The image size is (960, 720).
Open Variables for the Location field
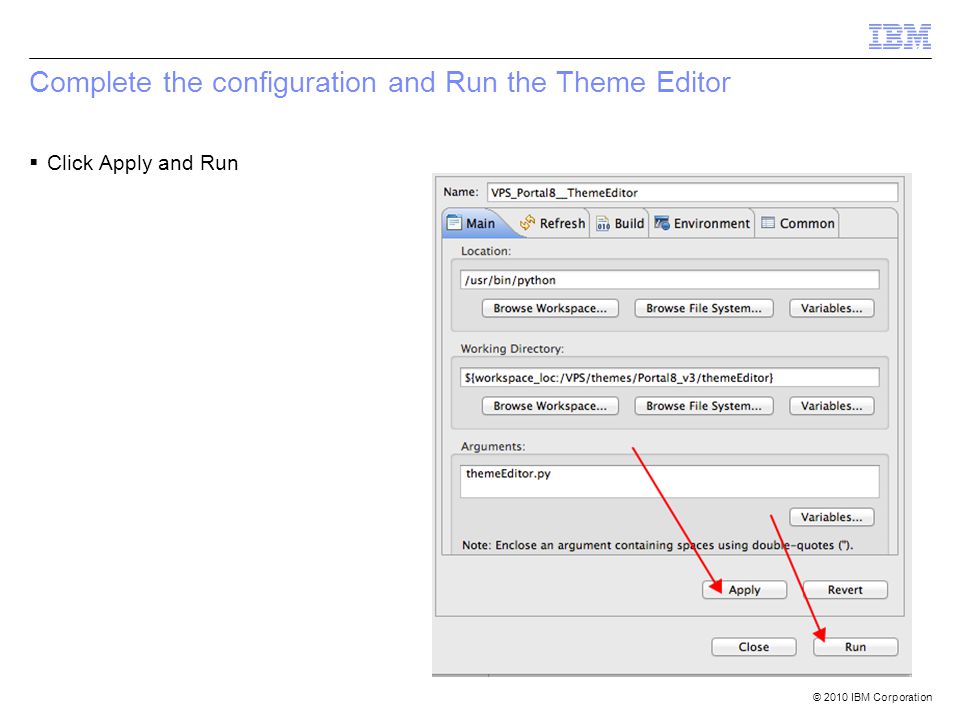click(x=831, y=308)
